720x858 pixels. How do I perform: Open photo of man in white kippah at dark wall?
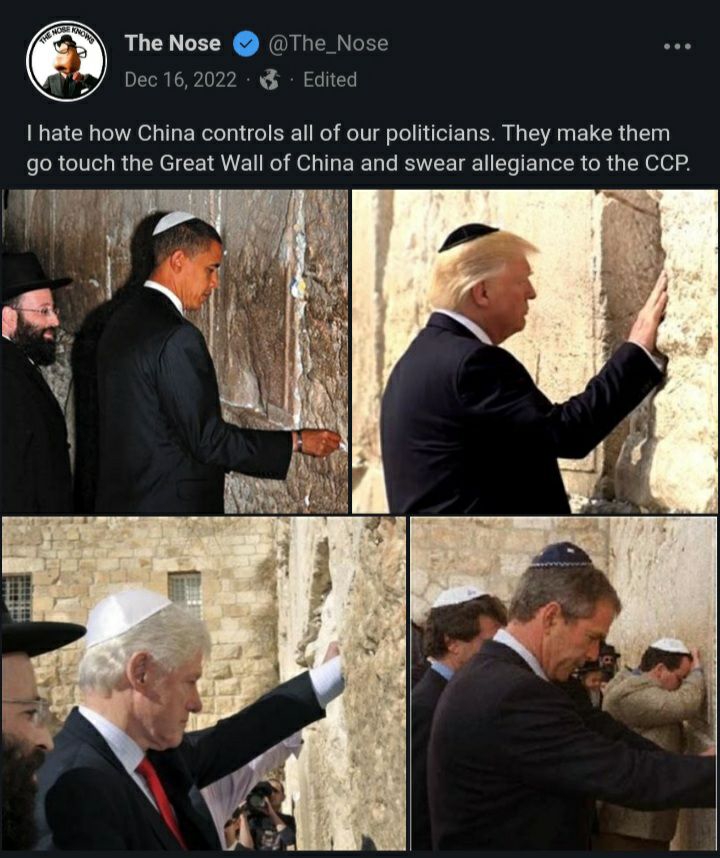pyautogui.click(x=175, y=351)
